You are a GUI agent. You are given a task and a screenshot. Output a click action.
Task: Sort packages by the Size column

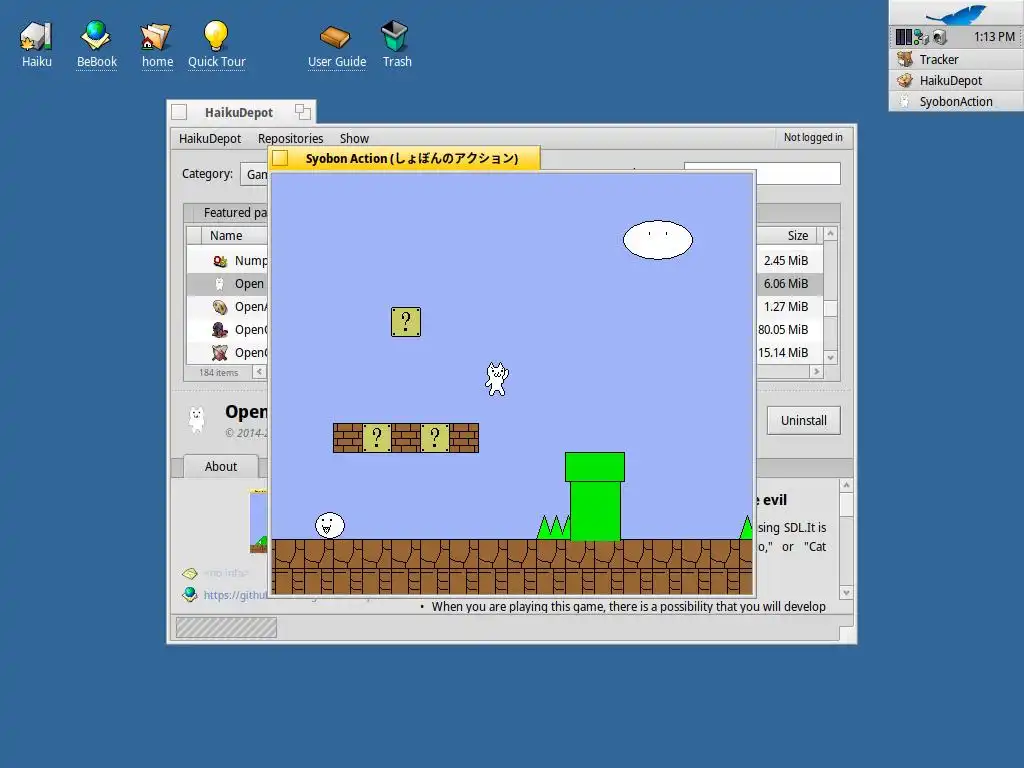tap(786, 236)
